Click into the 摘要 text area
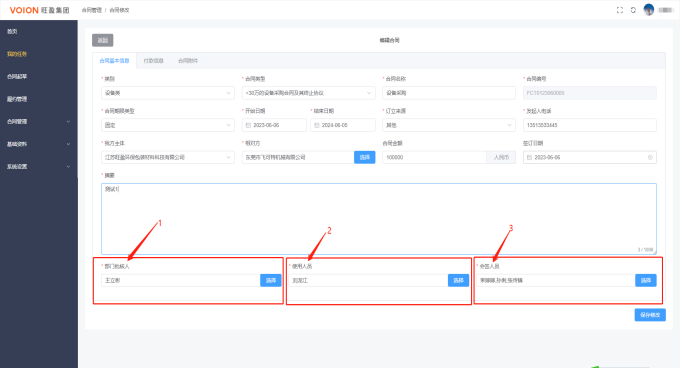680x368 pixels. 379,219
